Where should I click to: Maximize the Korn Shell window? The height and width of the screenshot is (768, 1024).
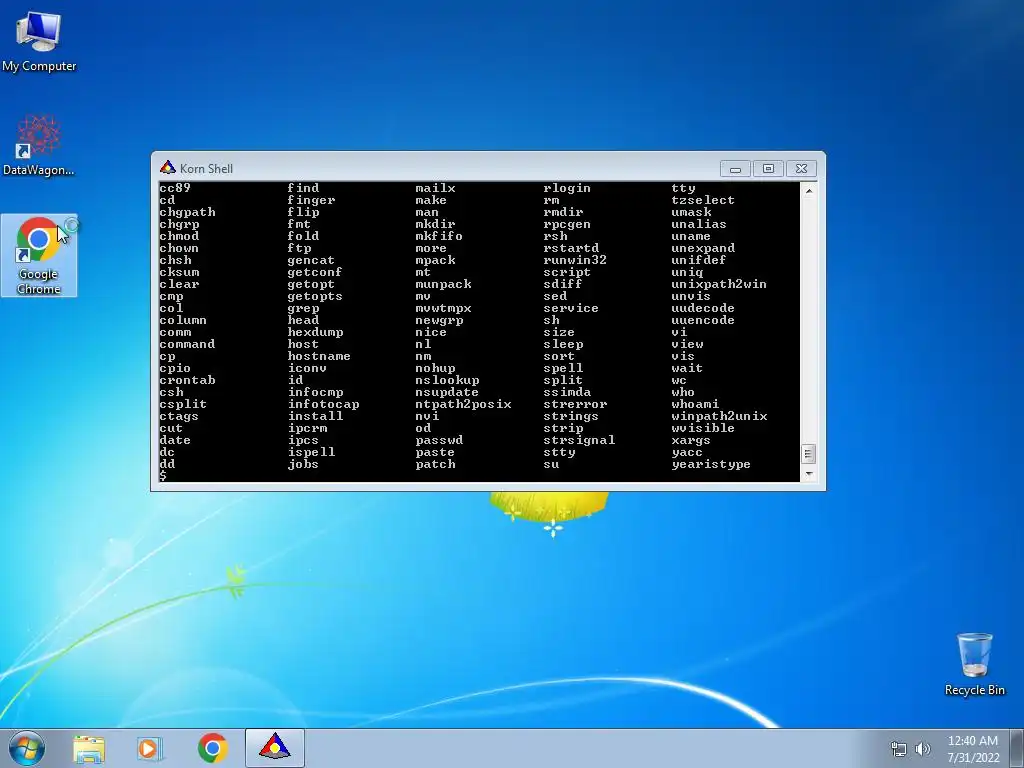768,168
